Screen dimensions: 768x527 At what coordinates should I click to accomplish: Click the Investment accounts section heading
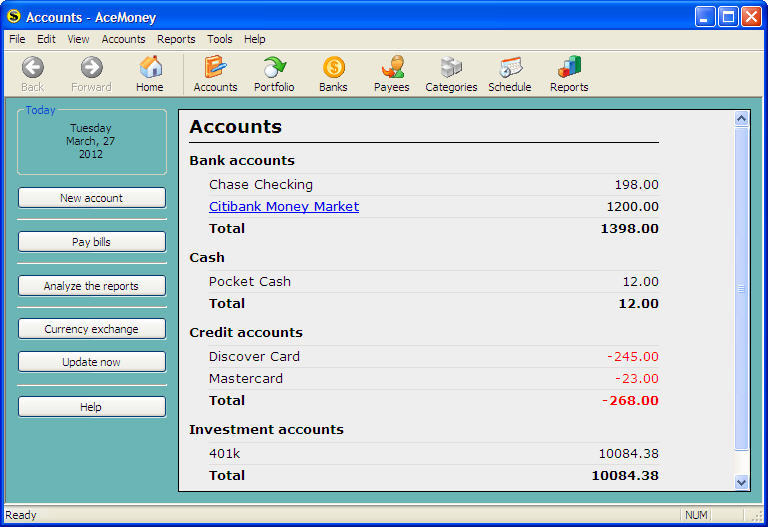click(x=266, y=430)
